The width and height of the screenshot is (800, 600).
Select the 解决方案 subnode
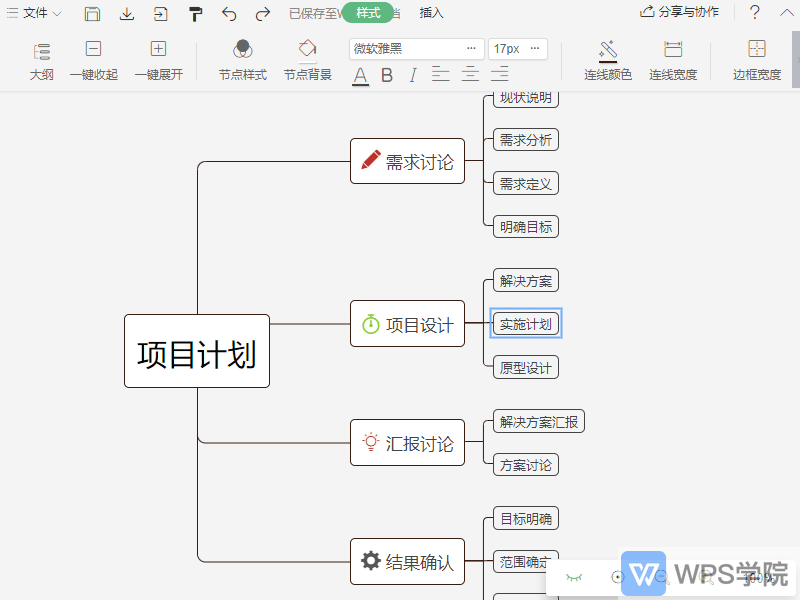pos(526,281)
